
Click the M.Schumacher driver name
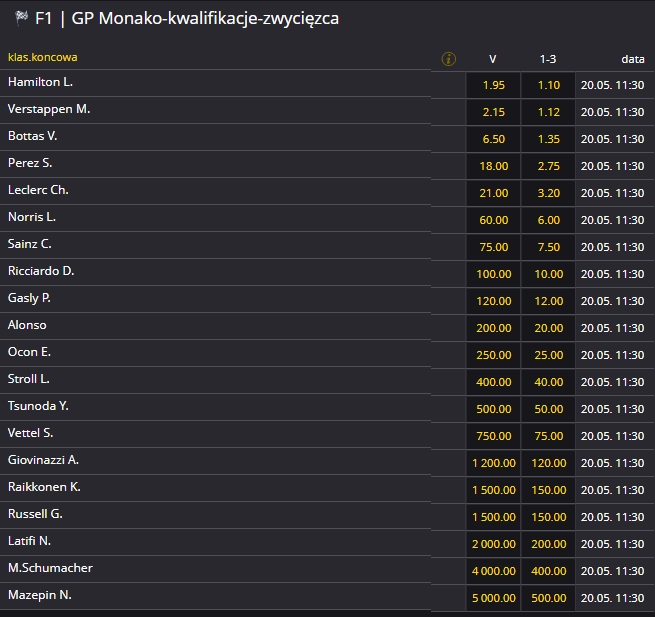(51, 568)
